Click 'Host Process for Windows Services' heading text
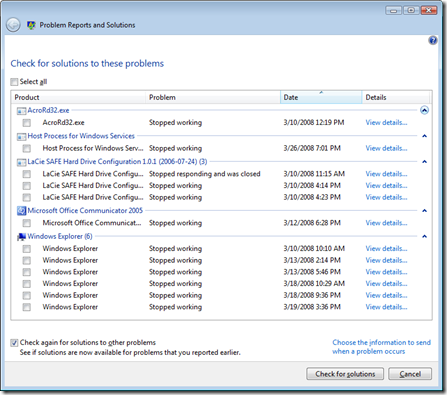447x395 pixels. coord(81,136)
